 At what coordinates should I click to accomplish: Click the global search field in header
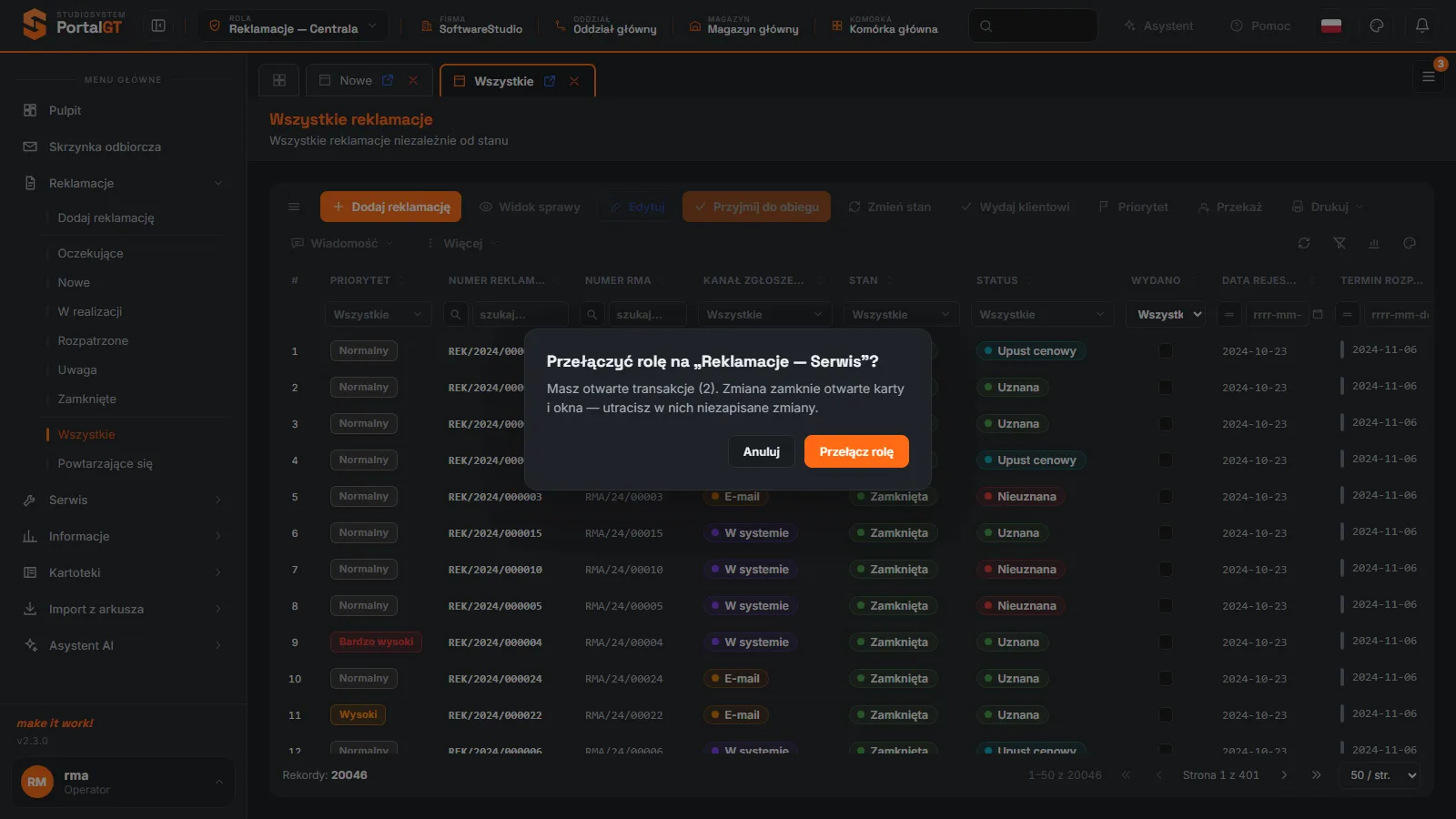tap(1033, 25)
